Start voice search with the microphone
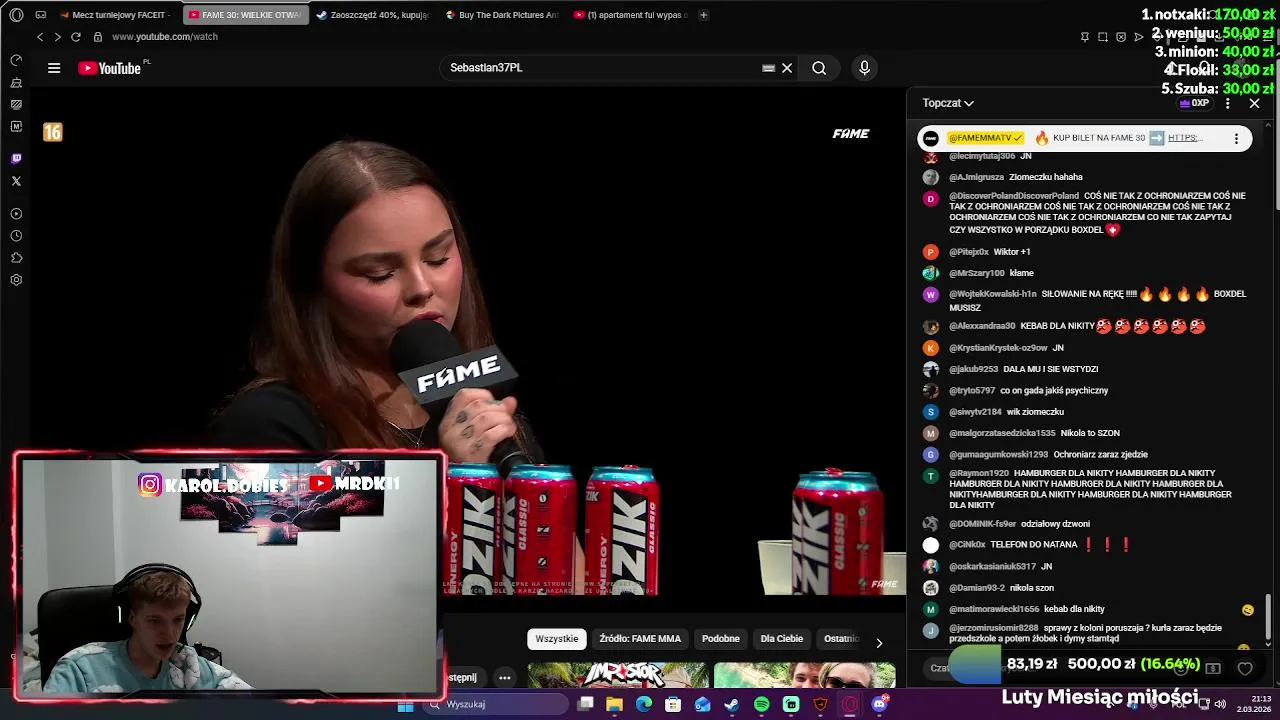The image size is (1280, 720). click(x=865, y=68)
